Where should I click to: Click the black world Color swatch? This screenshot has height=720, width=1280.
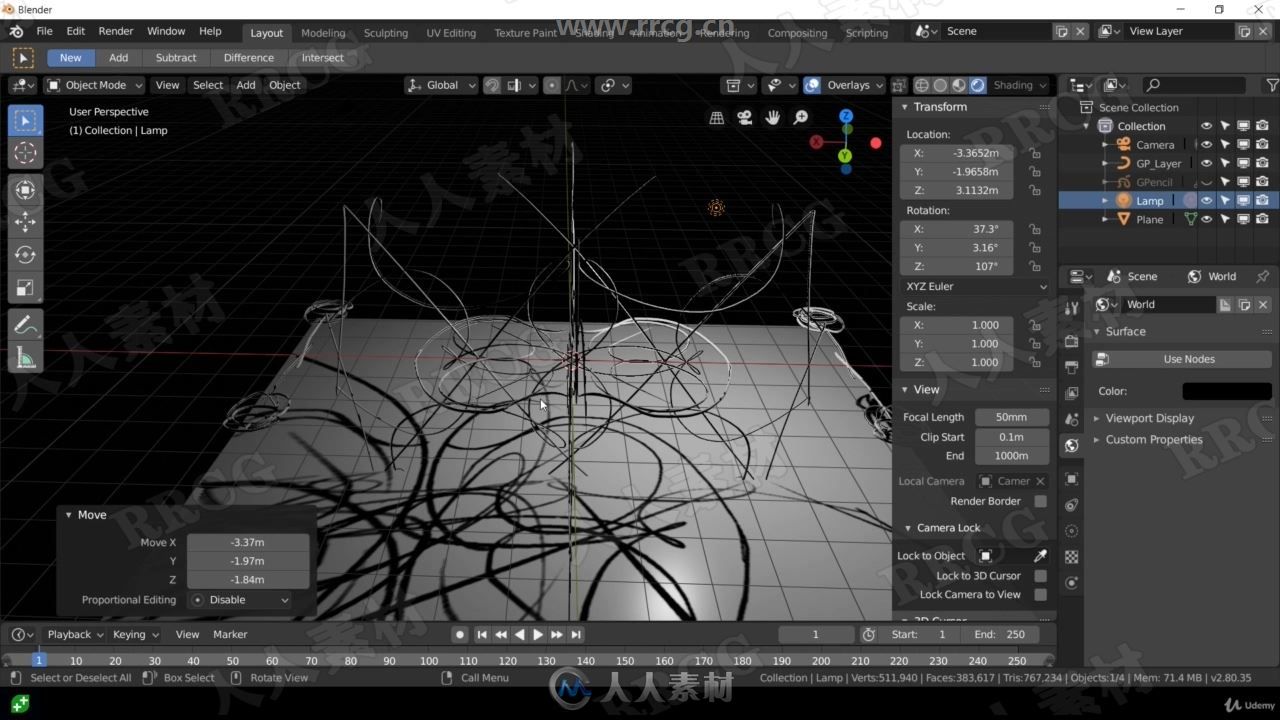tap(1227, 391)
